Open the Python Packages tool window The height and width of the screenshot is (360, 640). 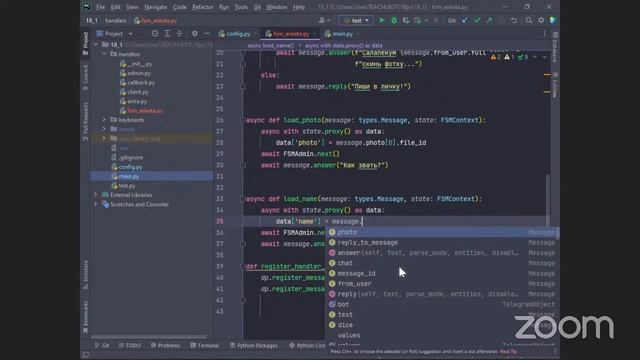(254, 345)
